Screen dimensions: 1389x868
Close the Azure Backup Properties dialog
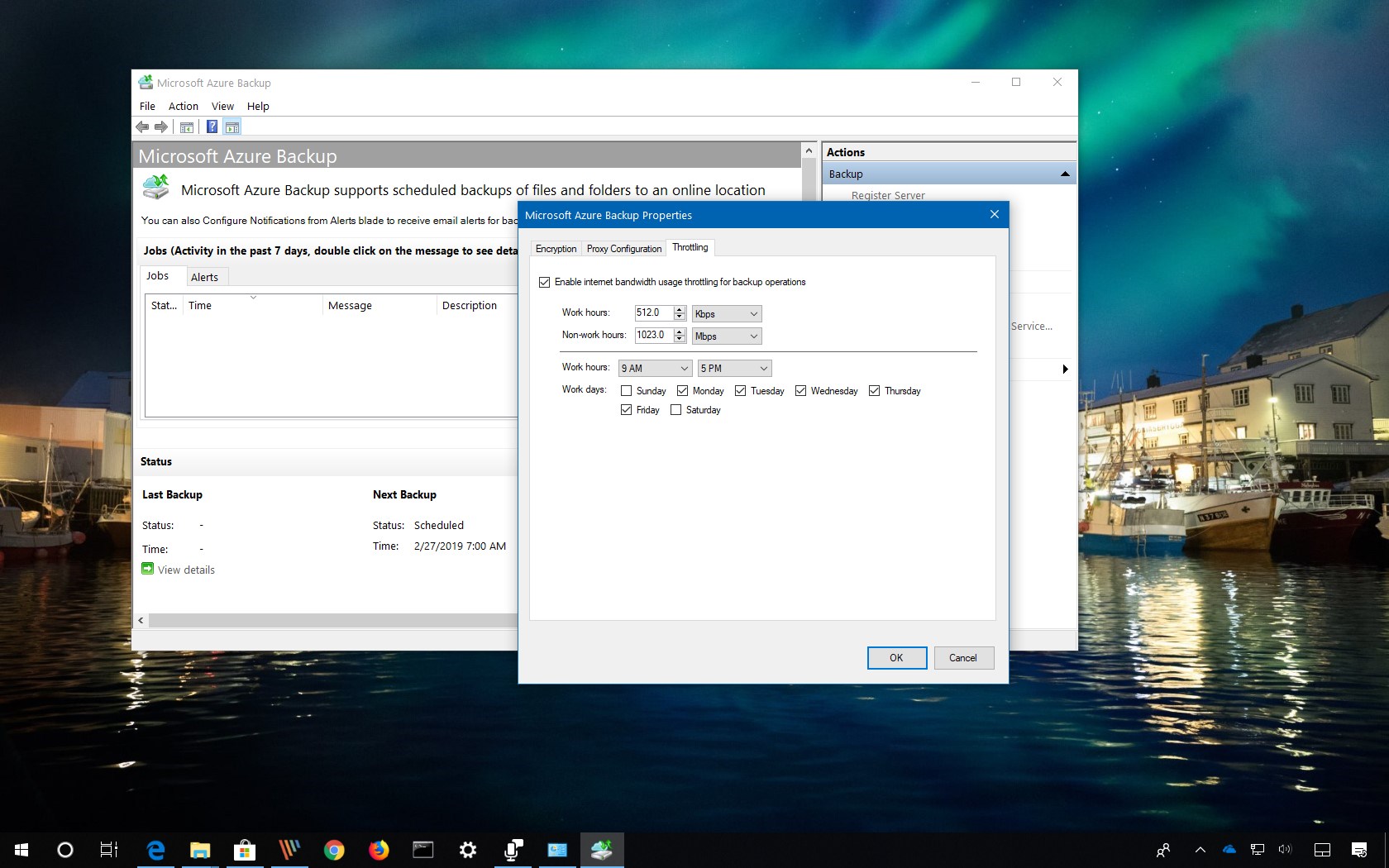[995, 215]
